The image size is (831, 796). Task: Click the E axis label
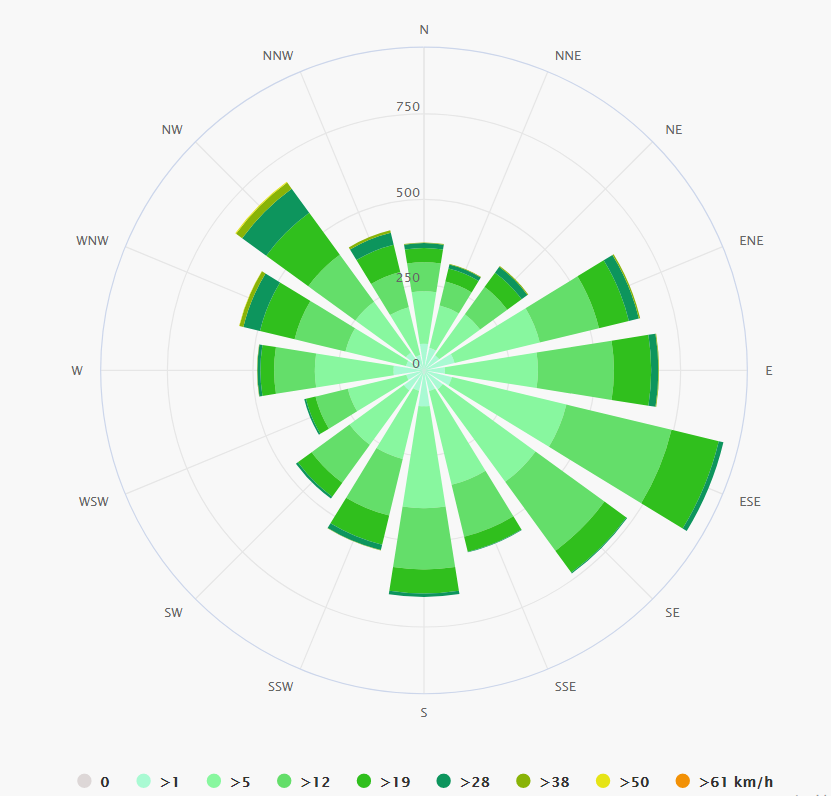point(769,370)
